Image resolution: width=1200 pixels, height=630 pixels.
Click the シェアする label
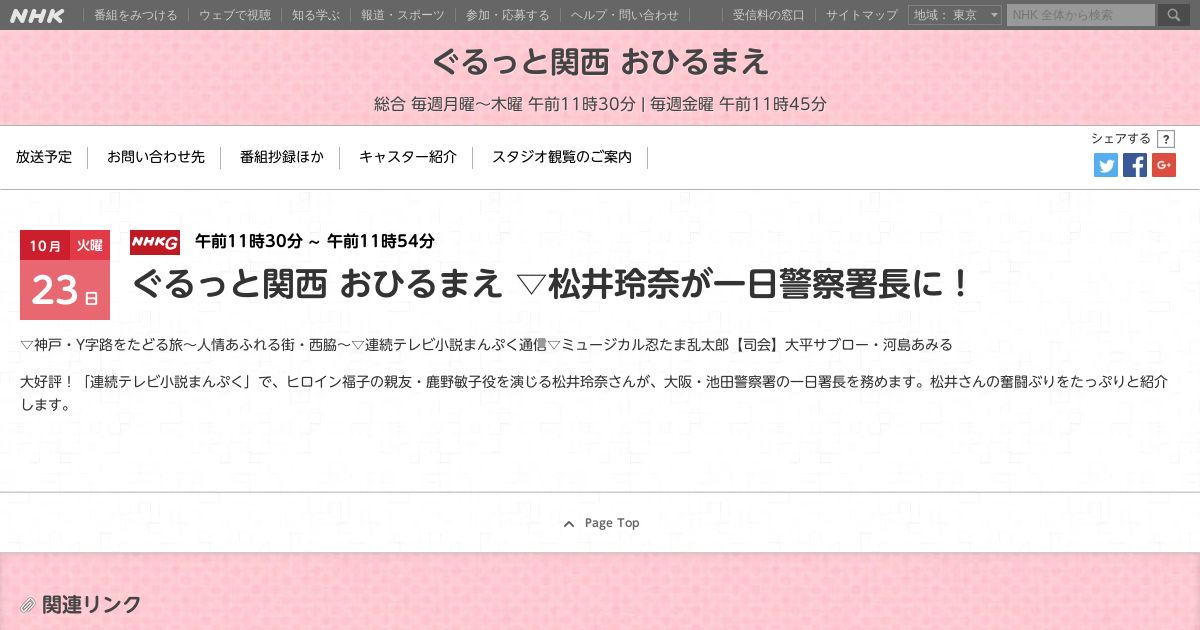(1121, 139)
